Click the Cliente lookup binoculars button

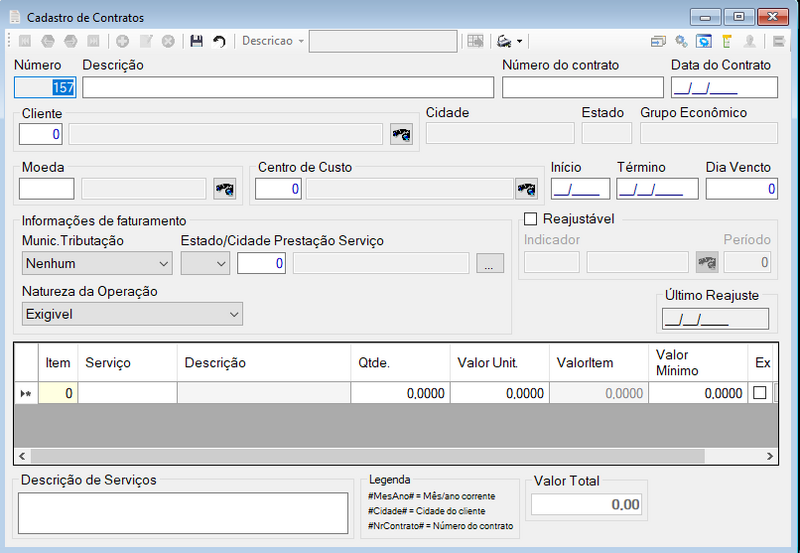click(x=402, y=135)
